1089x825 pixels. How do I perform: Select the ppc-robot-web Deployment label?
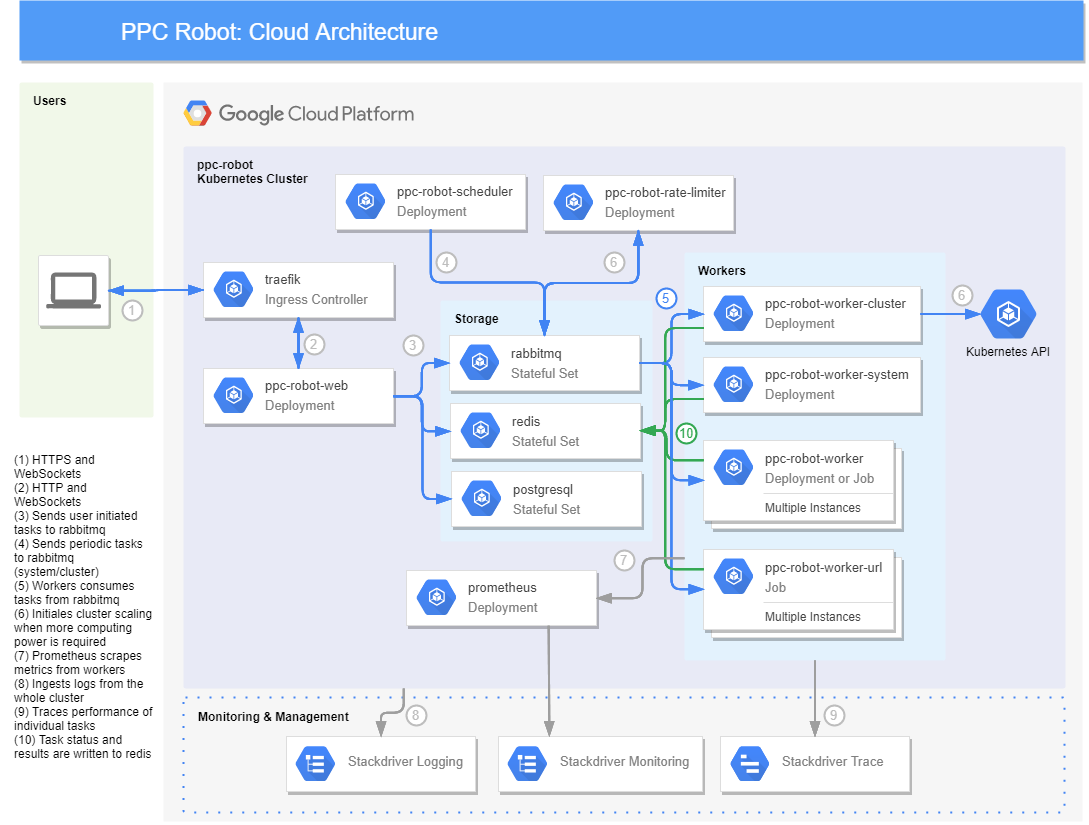tap(306, 396)
